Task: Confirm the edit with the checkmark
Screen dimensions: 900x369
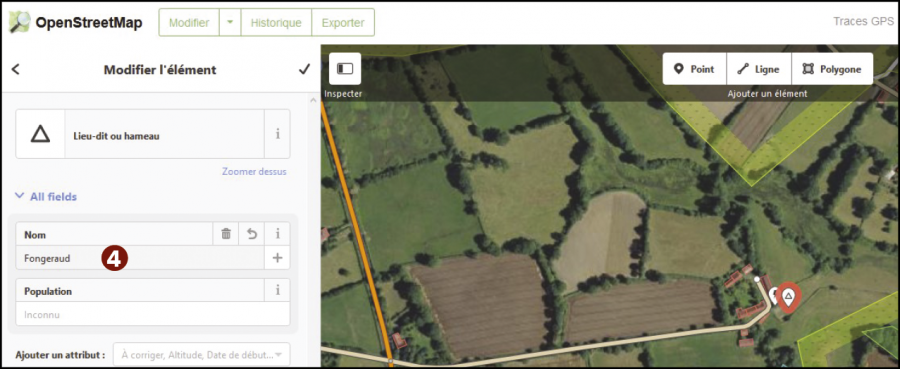Action: tap(304, 69)
